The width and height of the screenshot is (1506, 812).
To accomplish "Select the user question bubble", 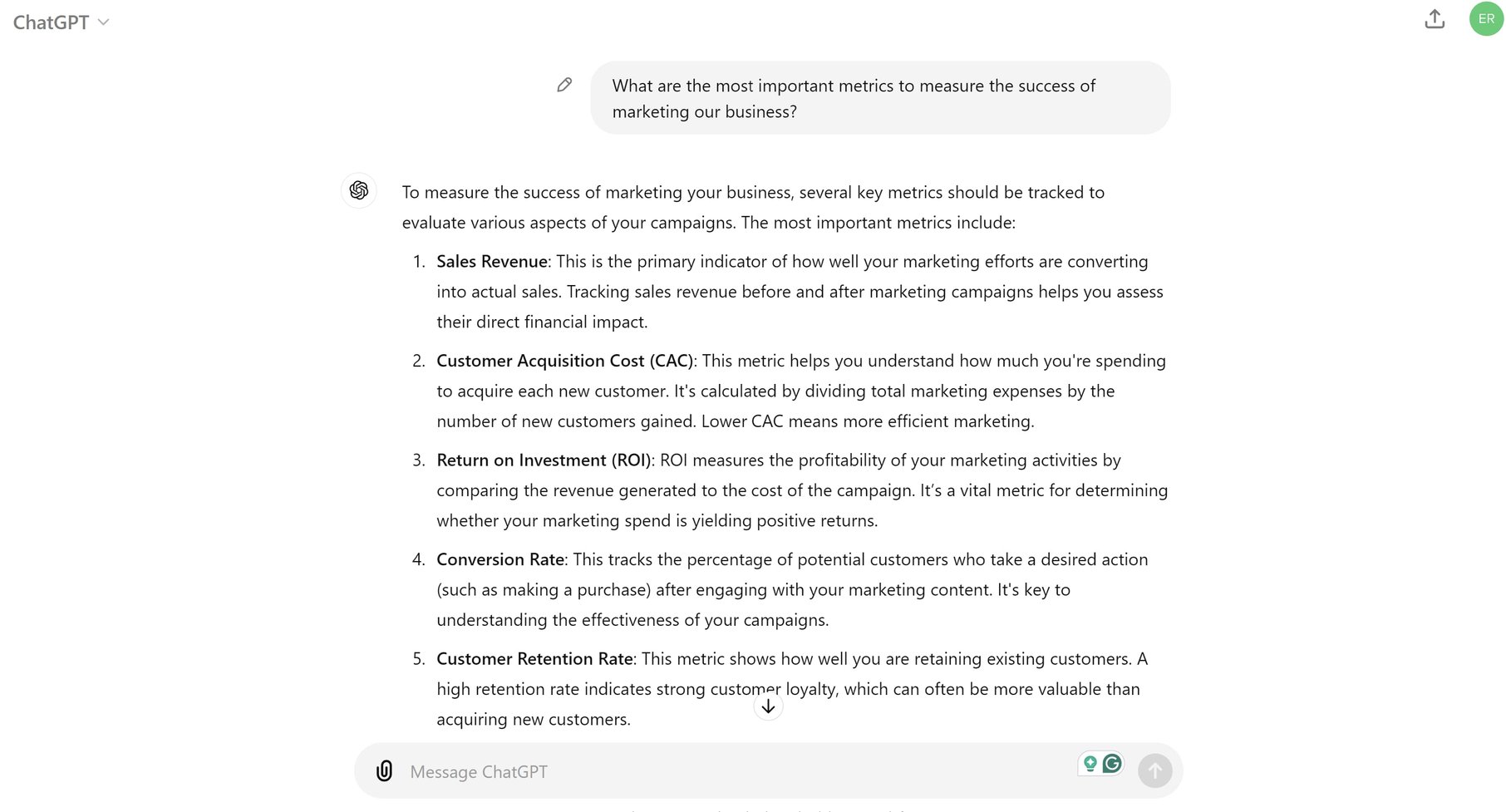I will [x=879, y=97].
